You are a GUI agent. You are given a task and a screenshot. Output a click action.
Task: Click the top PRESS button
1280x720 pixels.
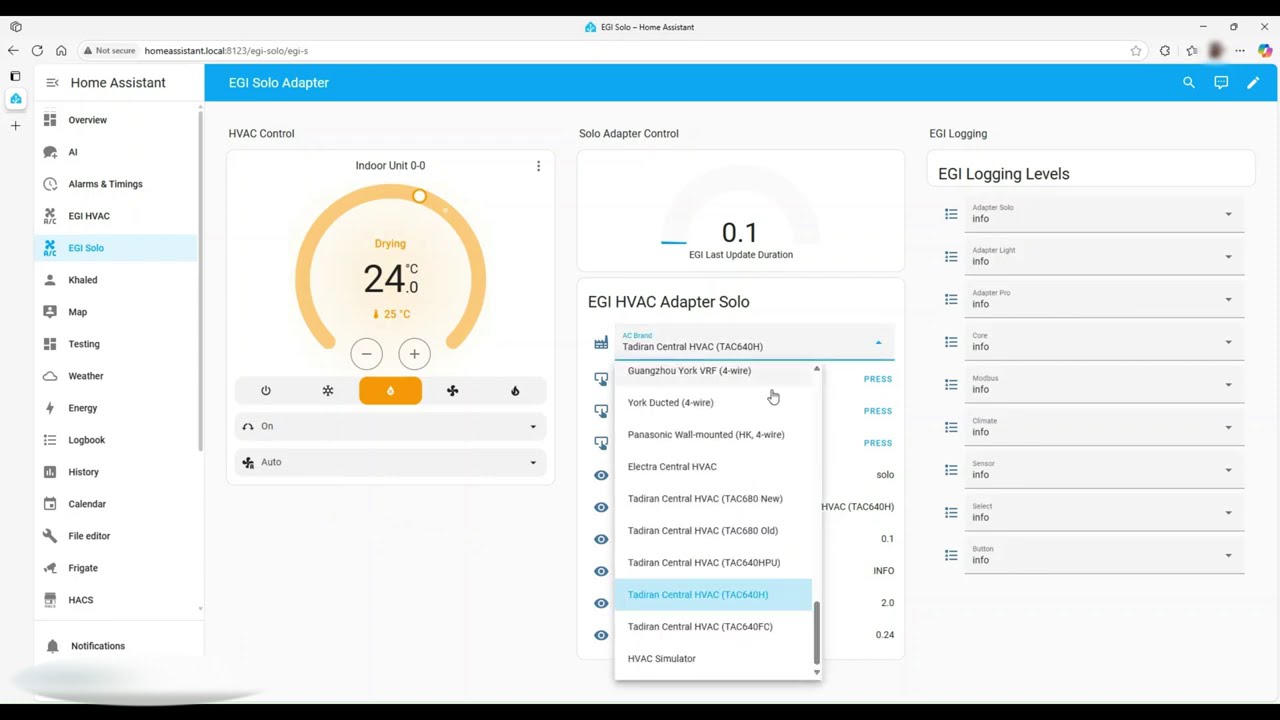coord(878,379)
